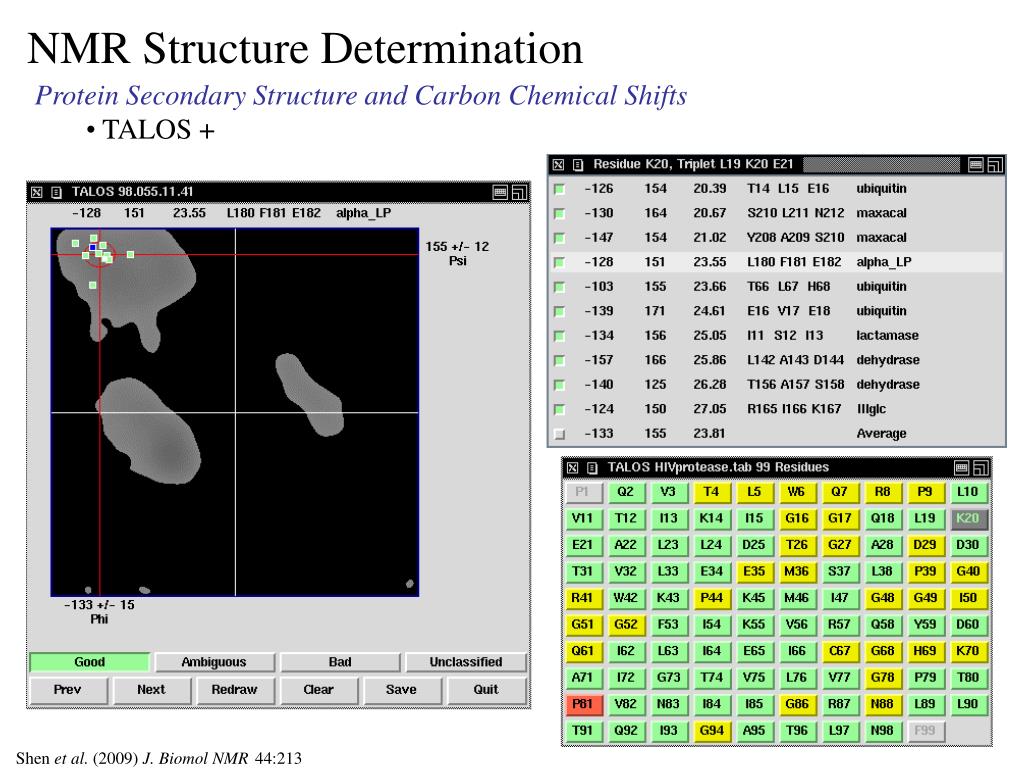The image size is (1024, 768).
Task: Click blue data point in Ramachandran plot
Action: pyautogui.click(x=93, y=248)
